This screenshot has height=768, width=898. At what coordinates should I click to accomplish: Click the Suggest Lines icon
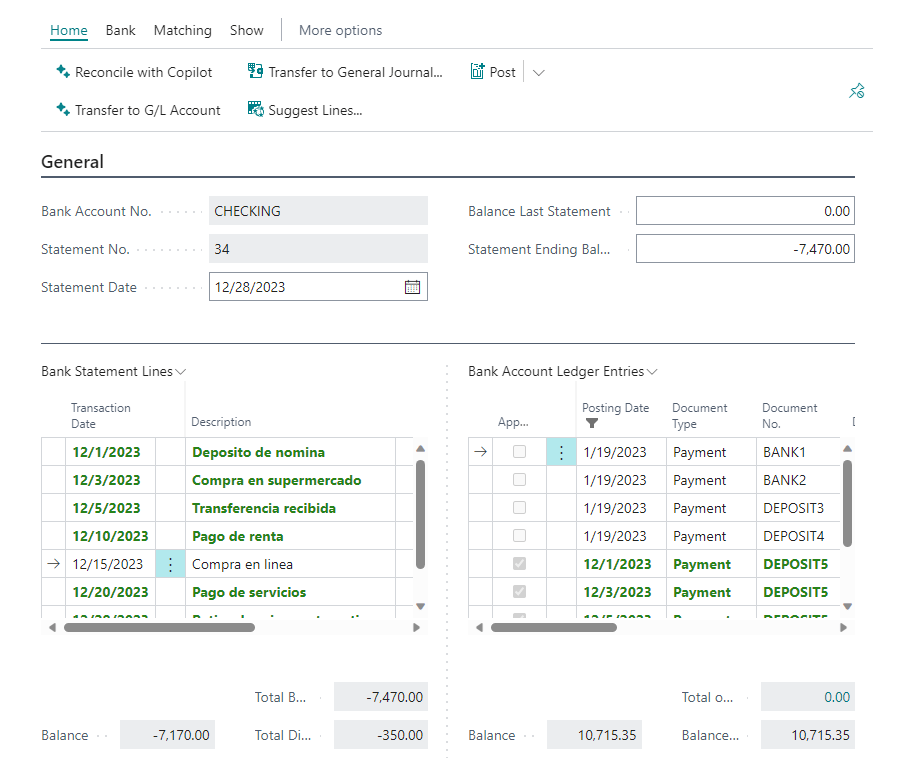point(255,110)
